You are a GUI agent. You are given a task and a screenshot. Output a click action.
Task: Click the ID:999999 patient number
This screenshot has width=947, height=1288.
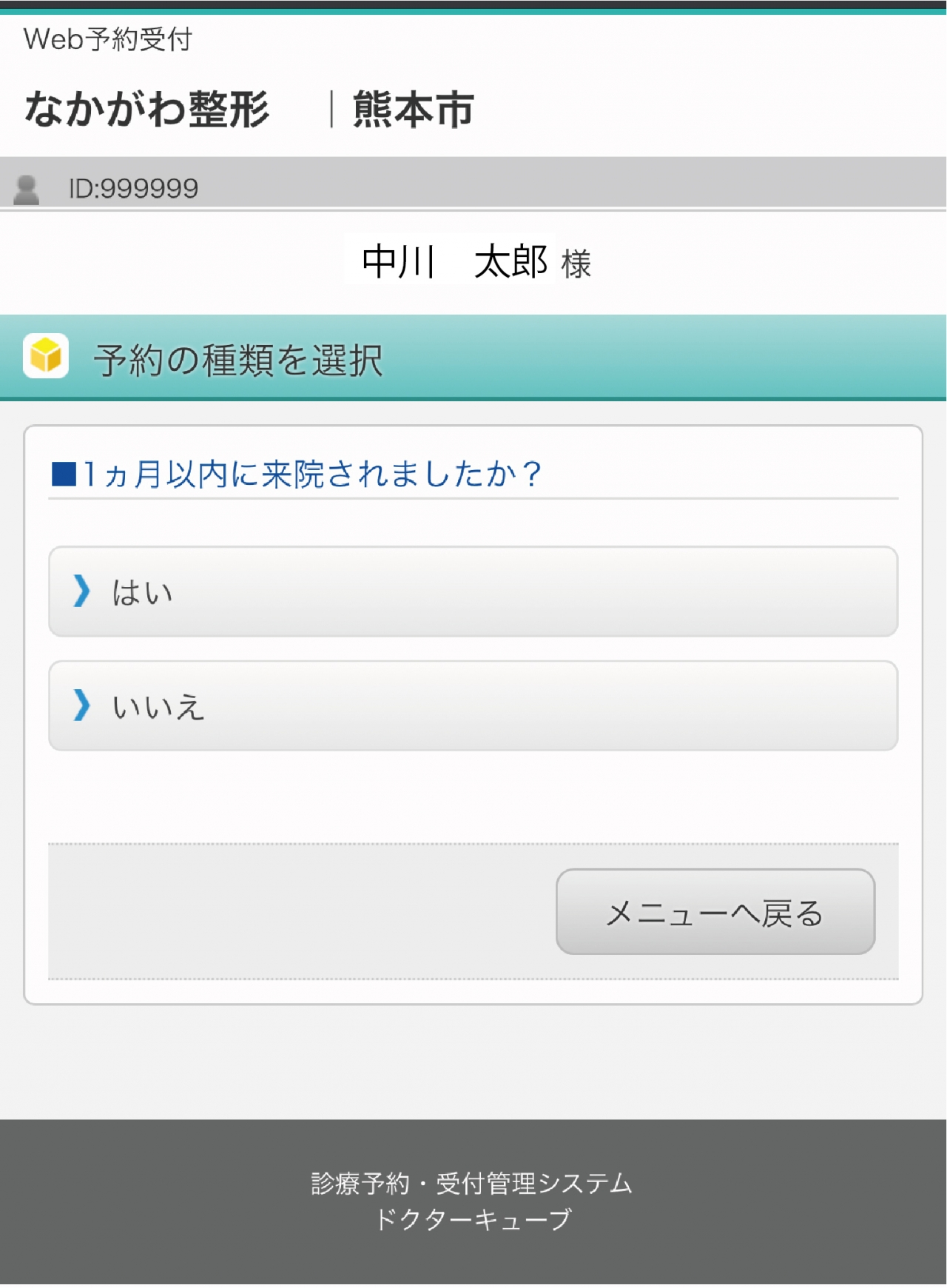pos(134,189)
